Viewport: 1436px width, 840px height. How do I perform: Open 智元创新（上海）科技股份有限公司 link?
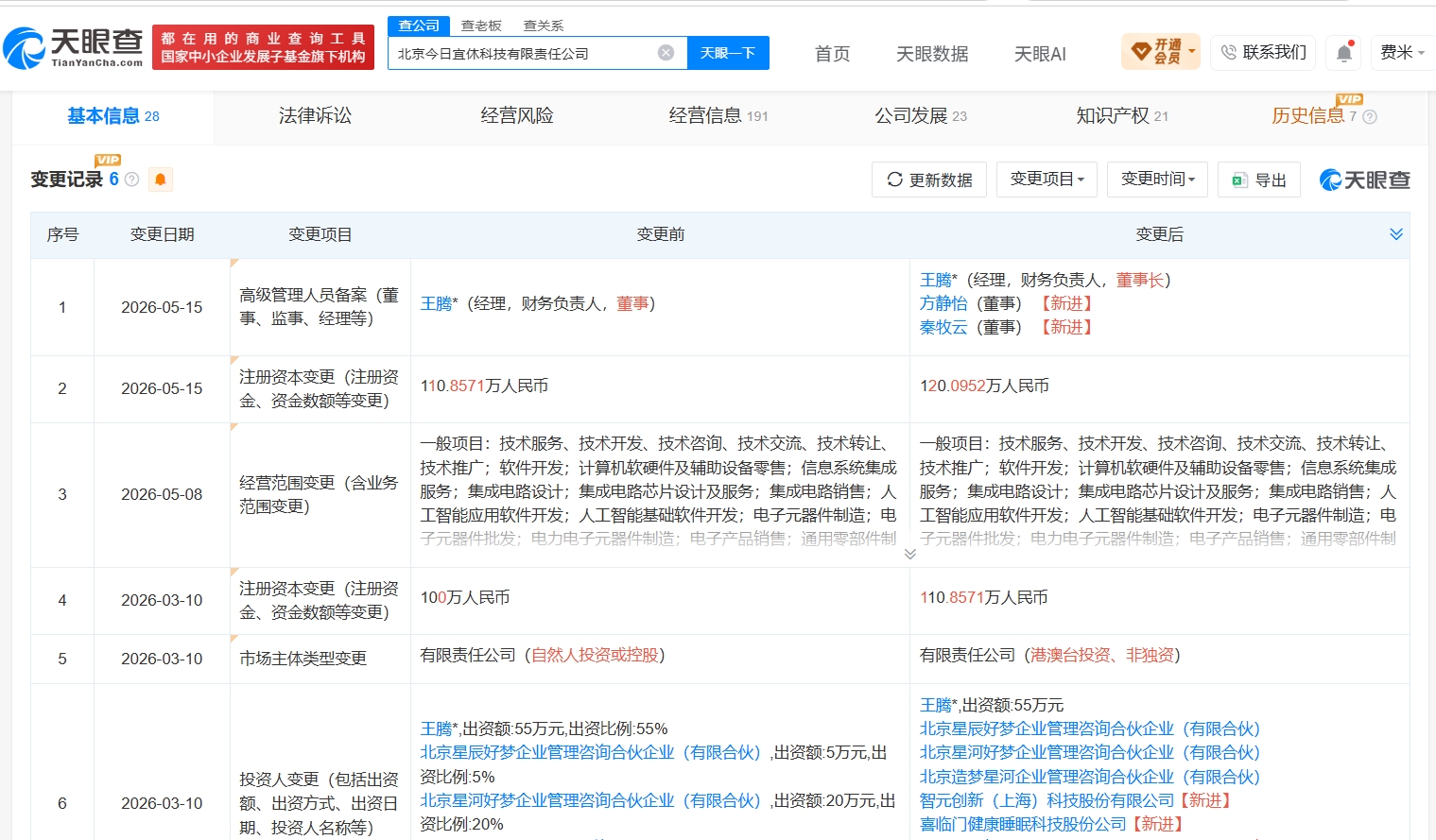[1047, 800]
